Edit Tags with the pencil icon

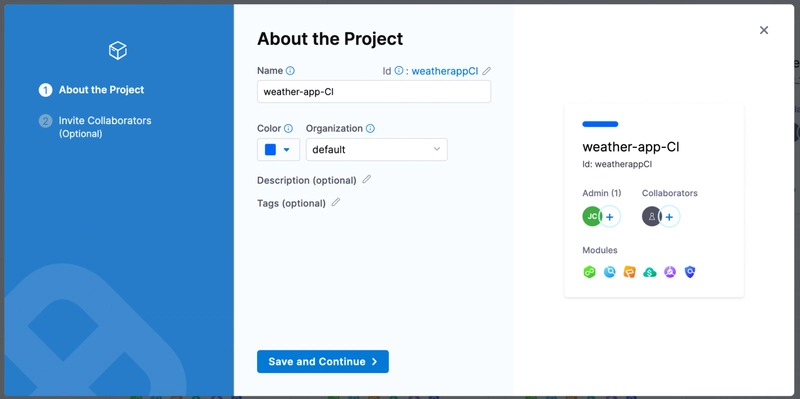click(x=335, y=203)
